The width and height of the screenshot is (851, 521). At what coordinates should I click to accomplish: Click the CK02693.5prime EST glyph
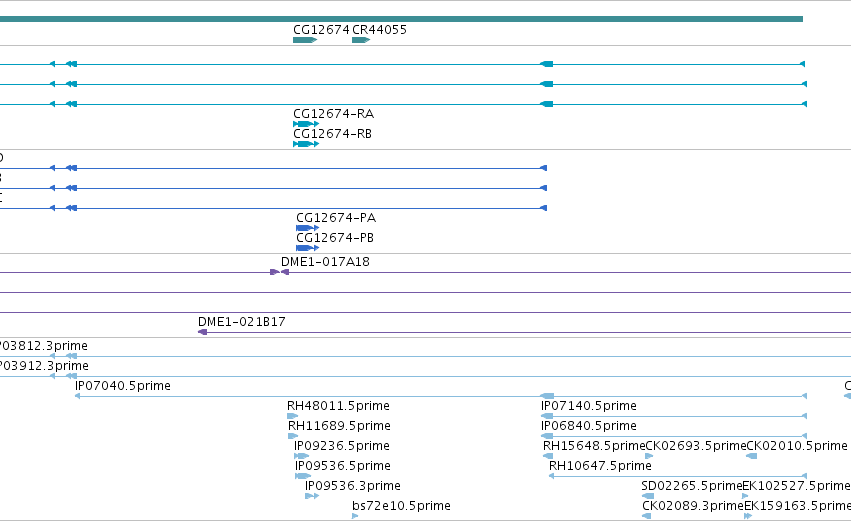[649, 456]
